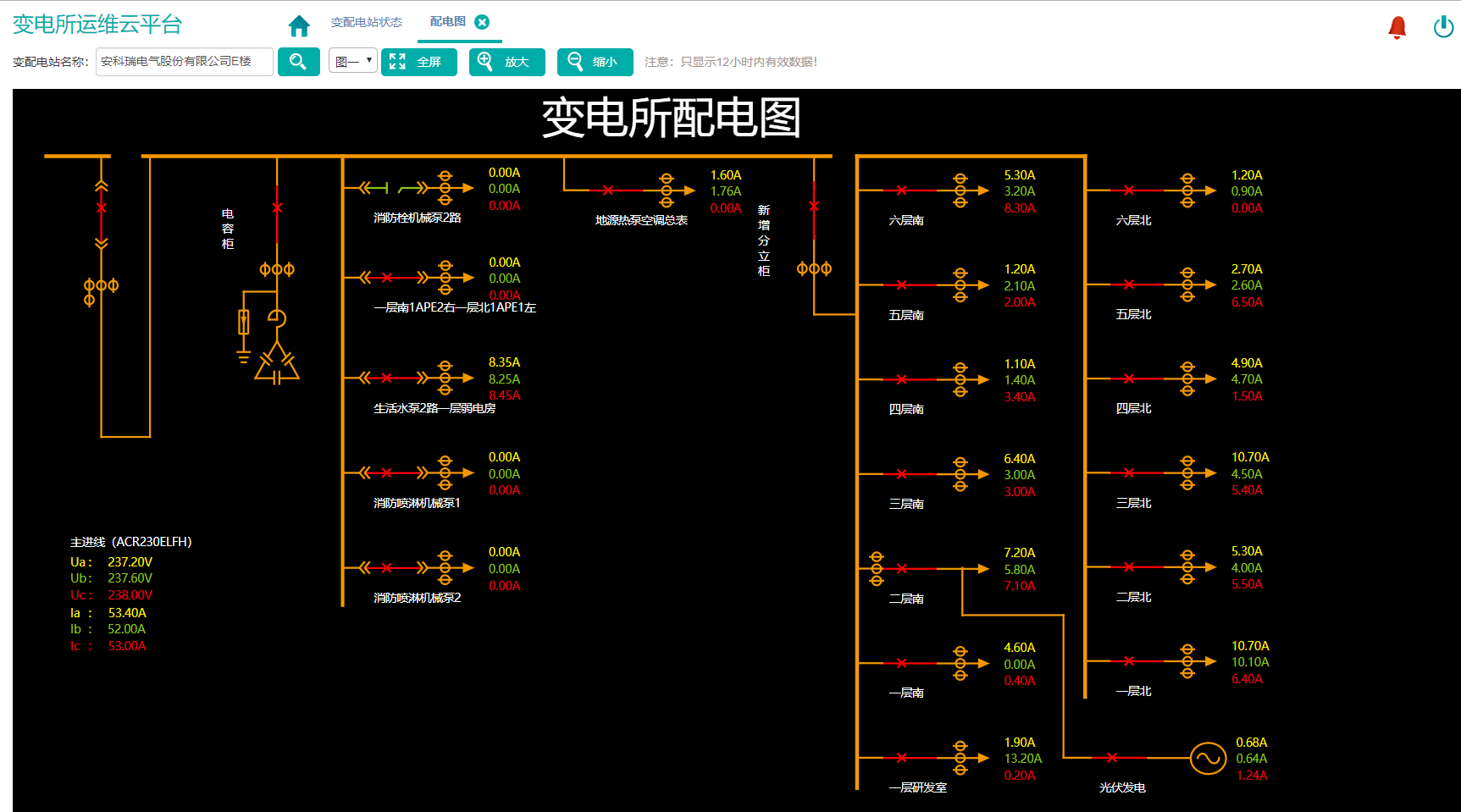
Task: Click the 消防栓机械泵2路 label
Action: click(418, 218)
